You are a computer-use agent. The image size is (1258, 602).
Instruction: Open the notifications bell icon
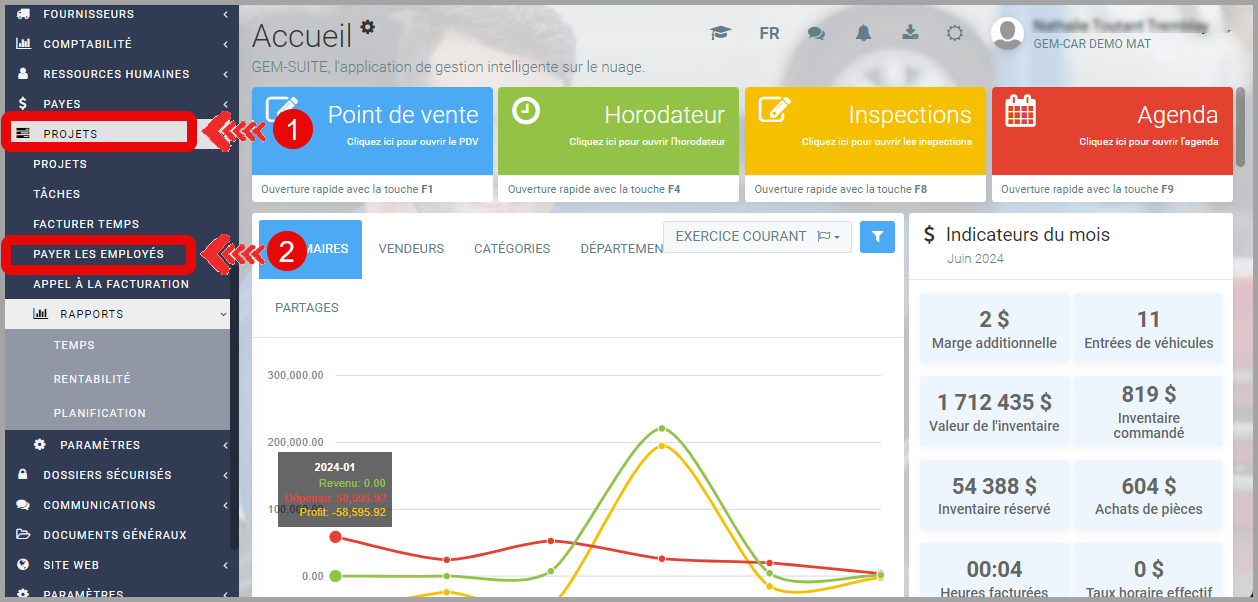coord(863,33)
